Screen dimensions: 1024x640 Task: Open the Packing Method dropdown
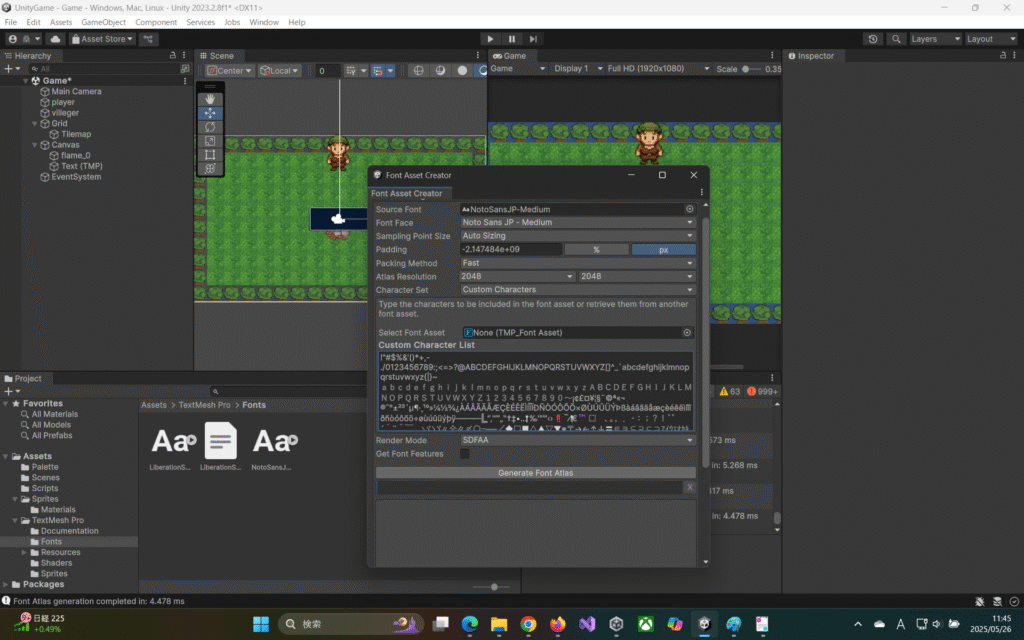click(577, 263)
